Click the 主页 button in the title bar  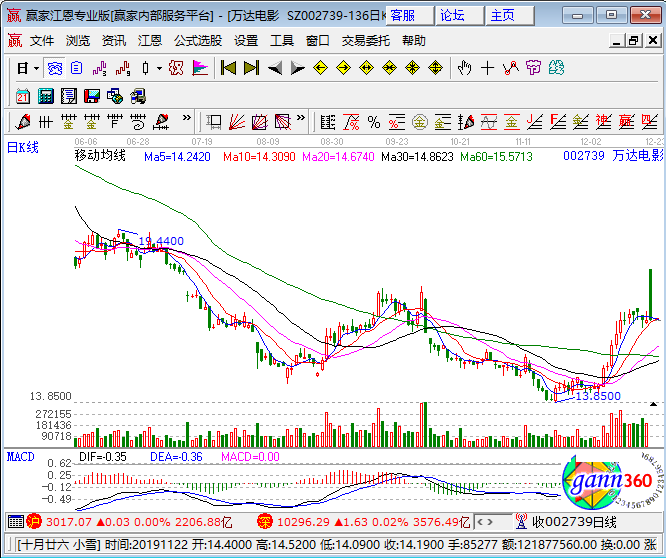click(510, 16)
